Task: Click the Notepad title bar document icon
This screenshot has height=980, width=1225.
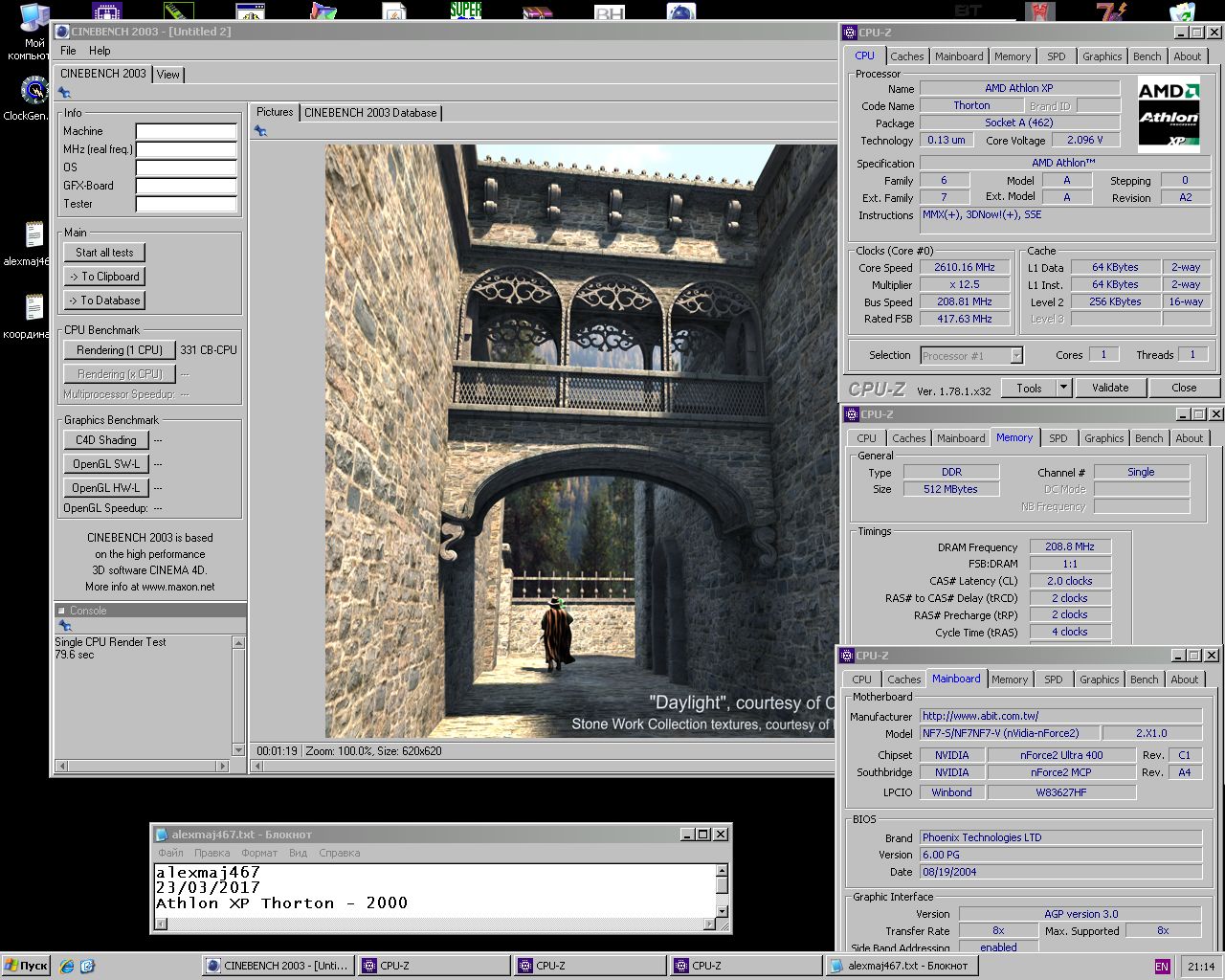Action: 162,835
